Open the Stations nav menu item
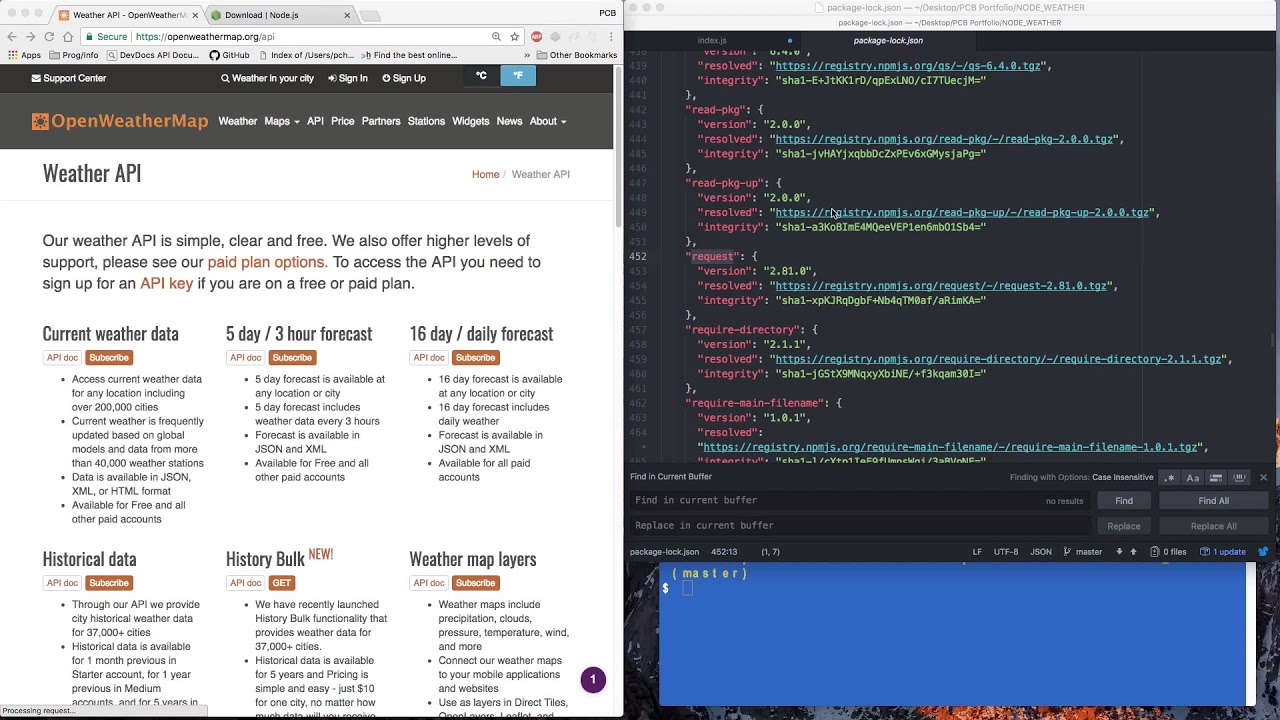 tap(426, 121)
